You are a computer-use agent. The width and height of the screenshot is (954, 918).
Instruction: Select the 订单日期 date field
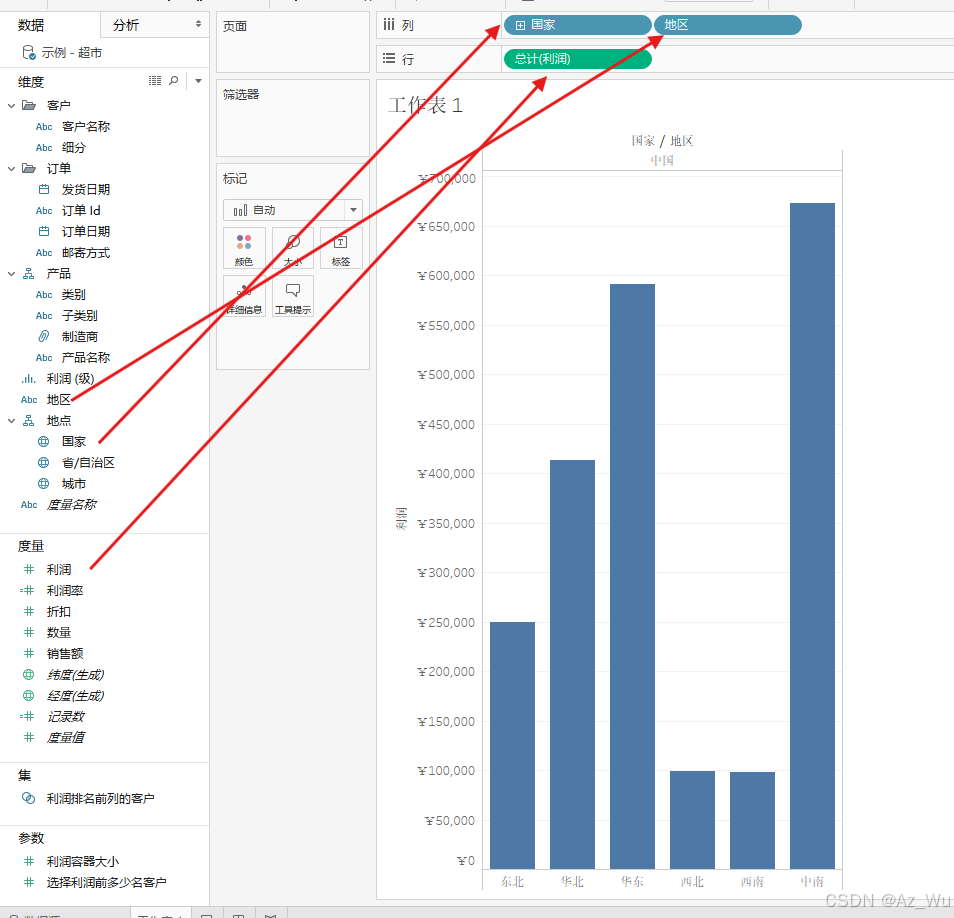tap(86, 232)
